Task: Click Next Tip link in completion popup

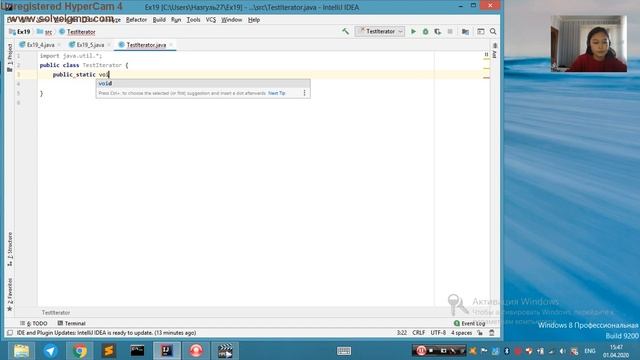Action: tap(276, 93)
